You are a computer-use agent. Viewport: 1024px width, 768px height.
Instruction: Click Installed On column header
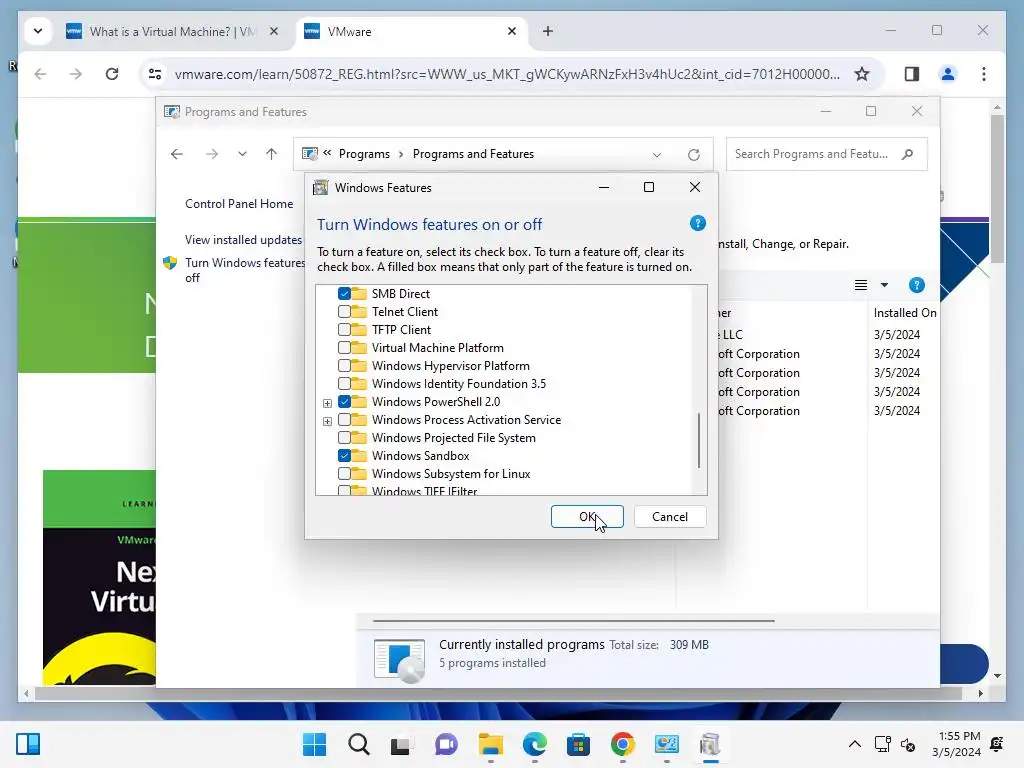tap(904, 313)
